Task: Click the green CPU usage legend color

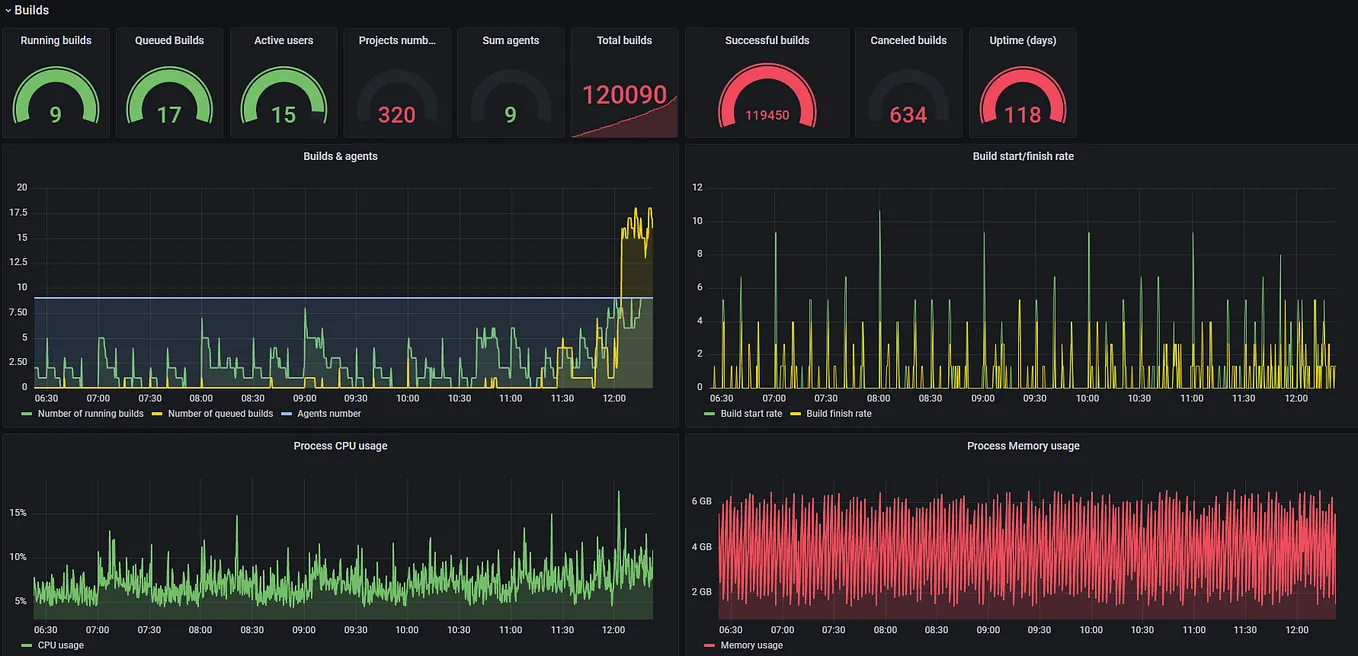Action: (26, 646)
